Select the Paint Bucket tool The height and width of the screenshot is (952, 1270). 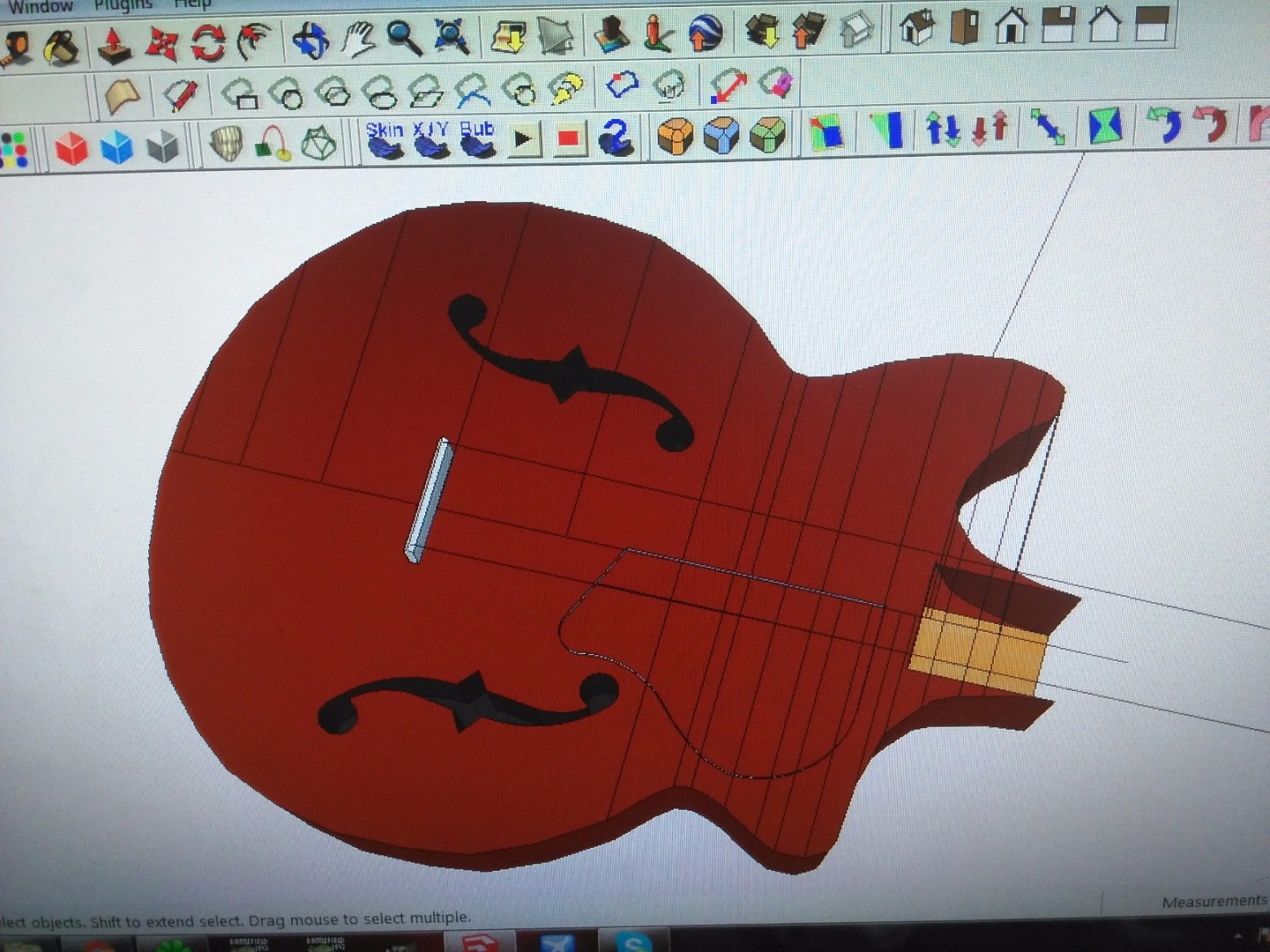(60, 47)
